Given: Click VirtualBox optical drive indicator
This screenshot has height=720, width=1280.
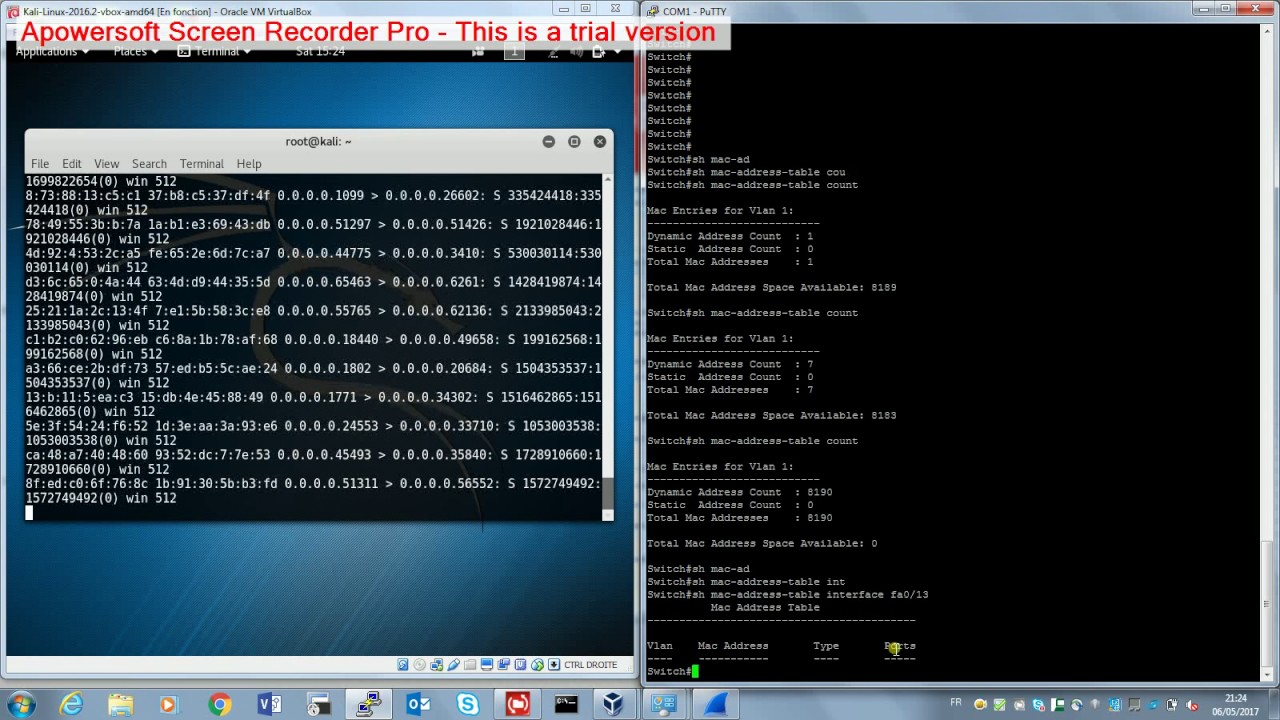Looking at the screenshot, I should [x=420, y=665].
